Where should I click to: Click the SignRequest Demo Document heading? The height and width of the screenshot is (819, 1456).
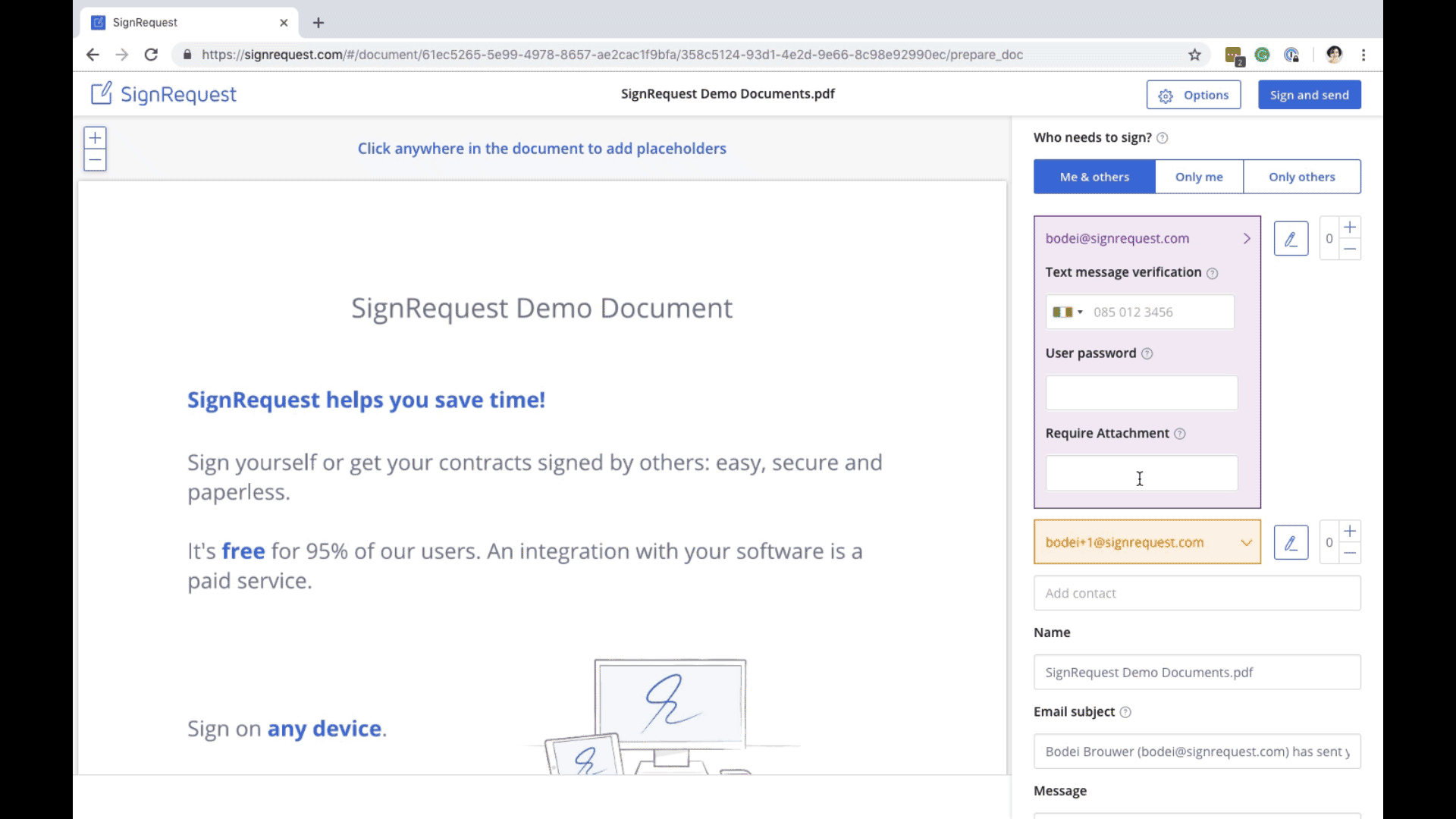(x=541, y=308)
